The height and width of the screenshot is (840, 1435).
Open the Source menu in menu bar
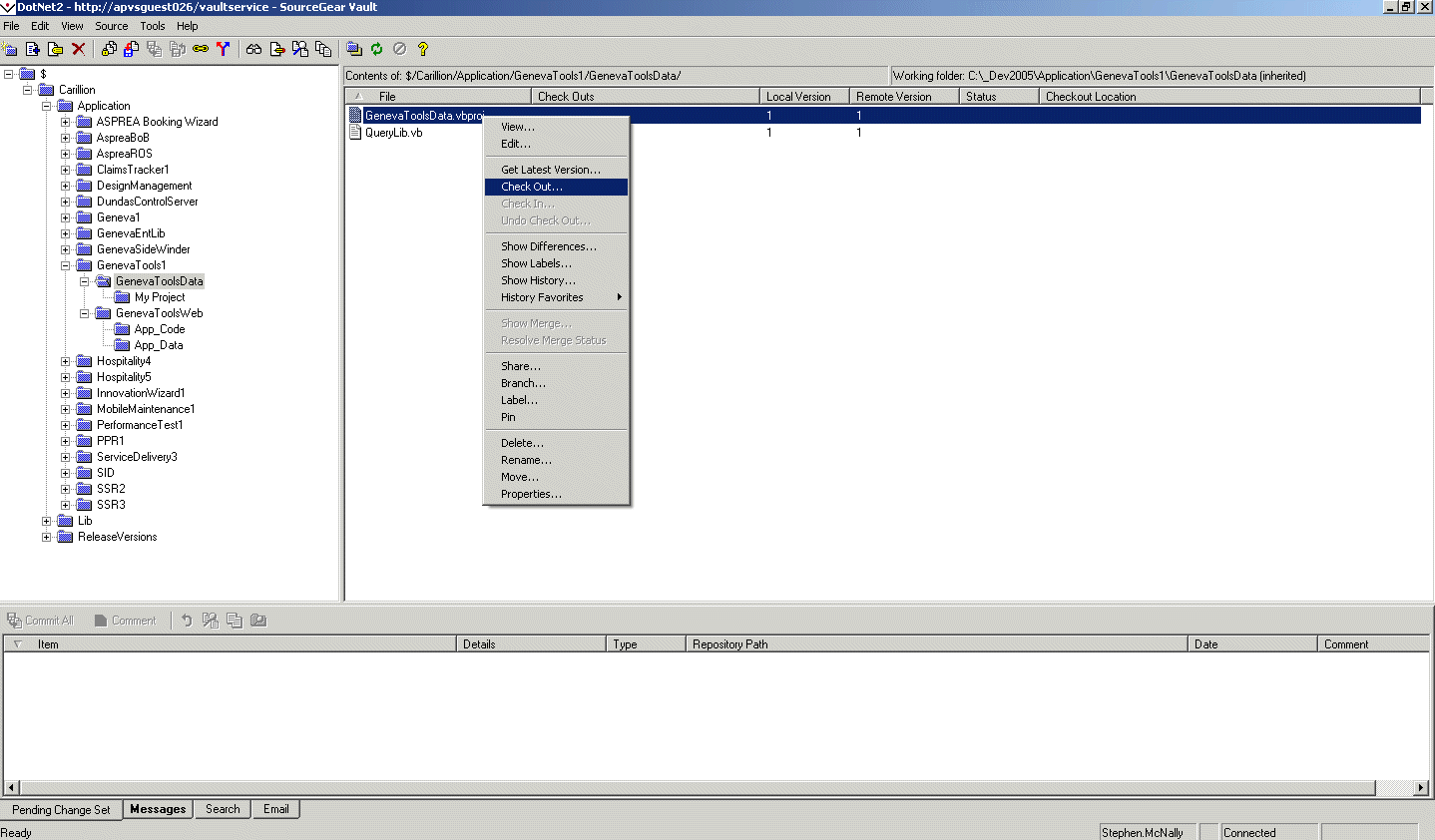[x=112, y=26]
